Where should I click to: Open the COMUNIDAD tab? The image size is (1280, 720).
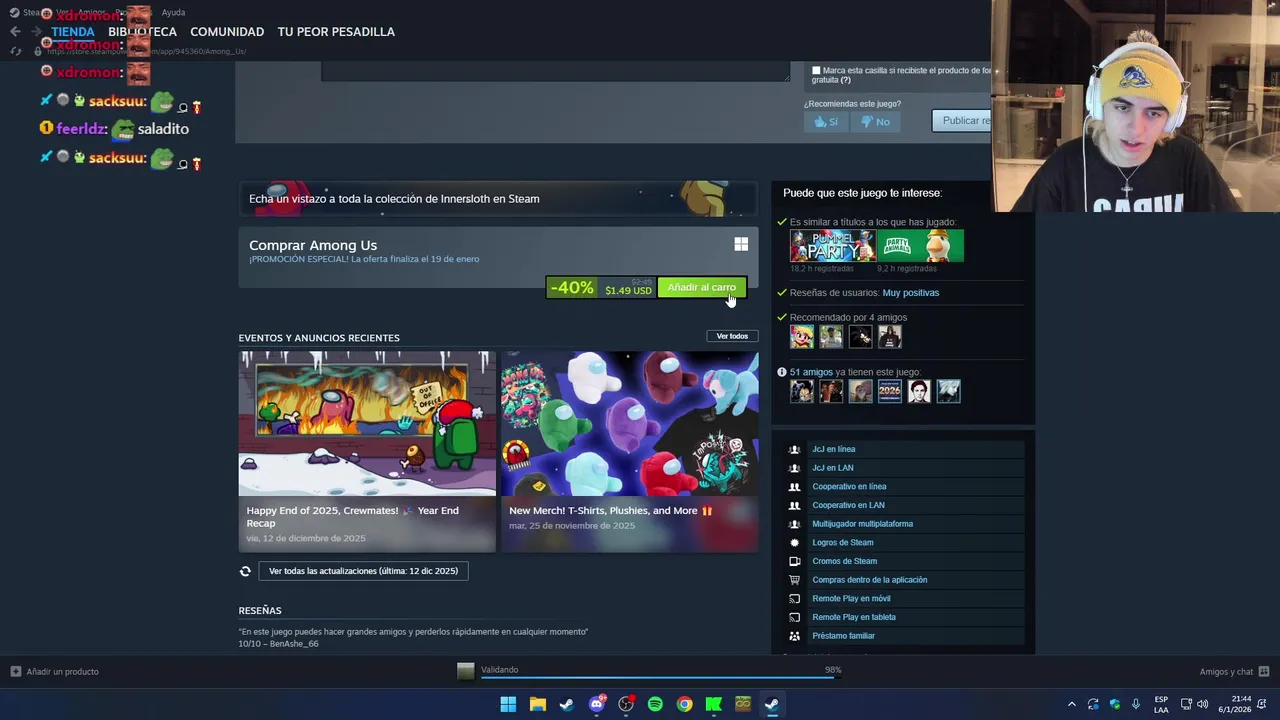tap(227, 32)
